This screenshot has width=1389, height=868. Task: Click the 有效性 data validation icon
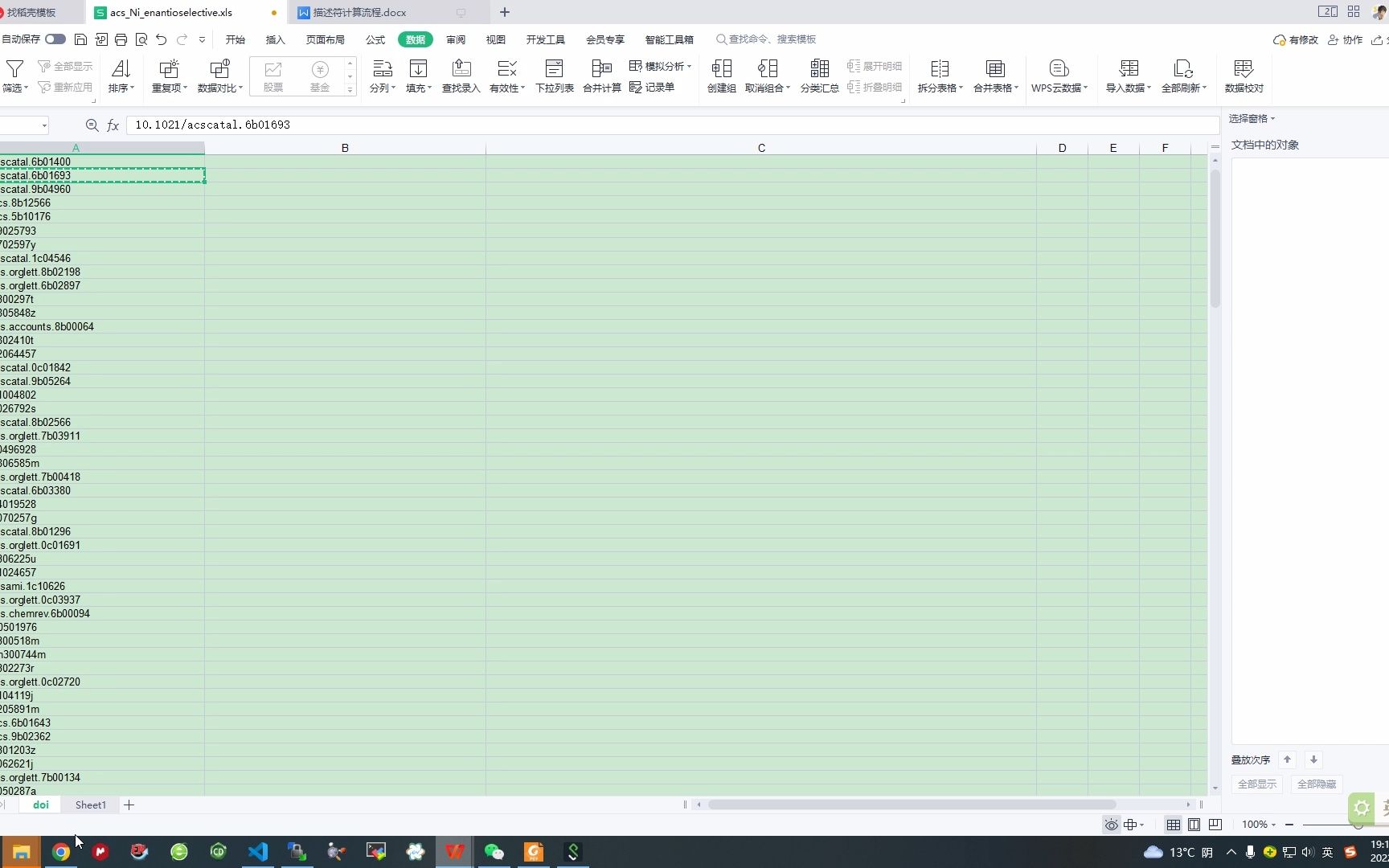(506, 69)
